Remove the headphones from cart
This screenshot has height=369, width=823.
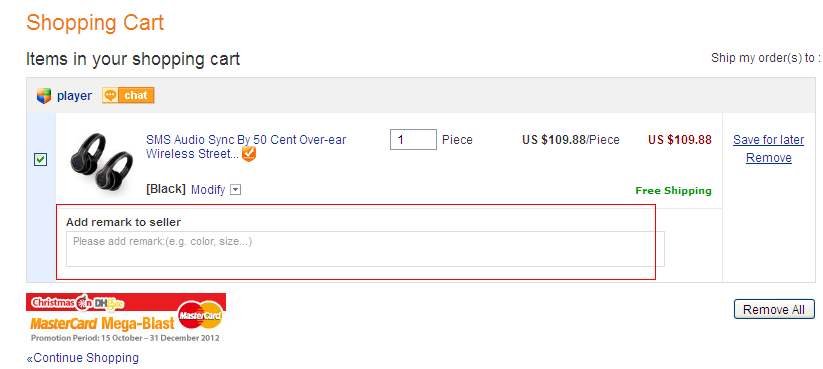point(769,157)
